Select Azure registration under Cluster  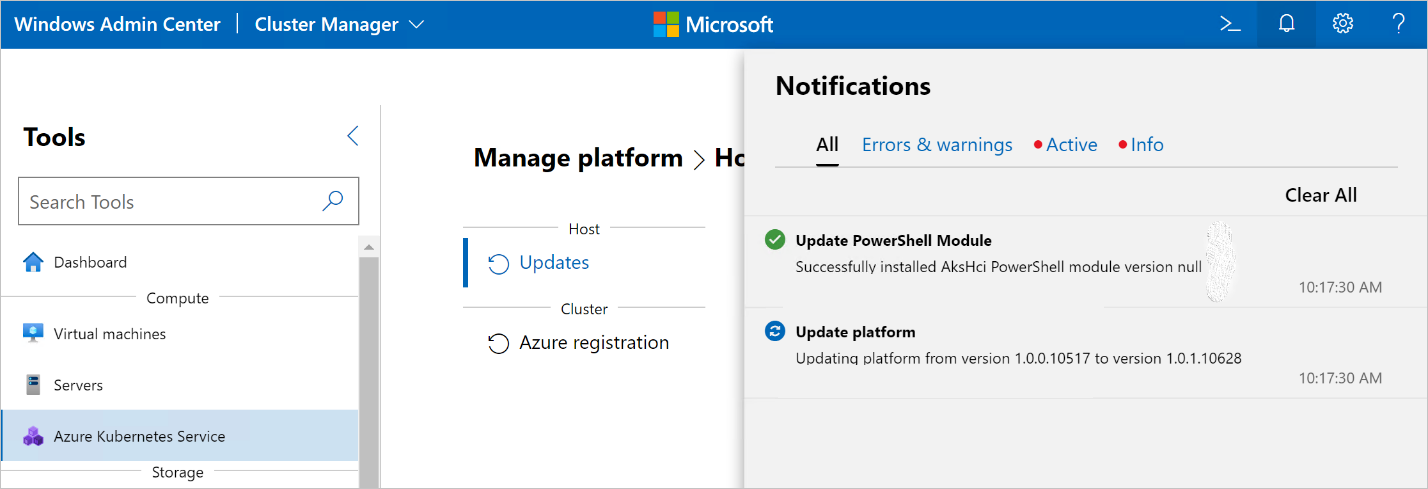click(594, 342)
